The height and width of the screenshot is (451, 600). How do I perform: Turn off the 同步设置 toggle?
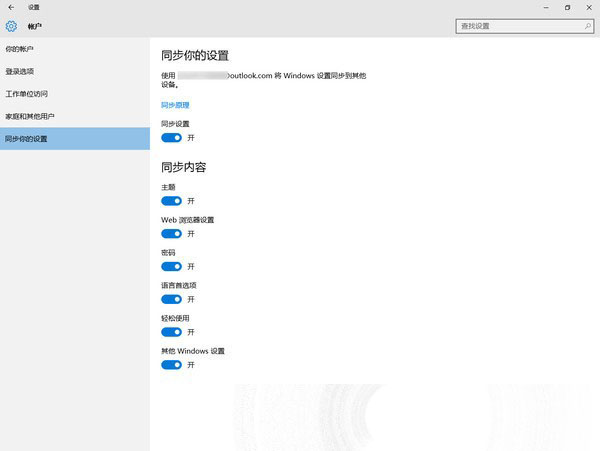click(171, 137)
